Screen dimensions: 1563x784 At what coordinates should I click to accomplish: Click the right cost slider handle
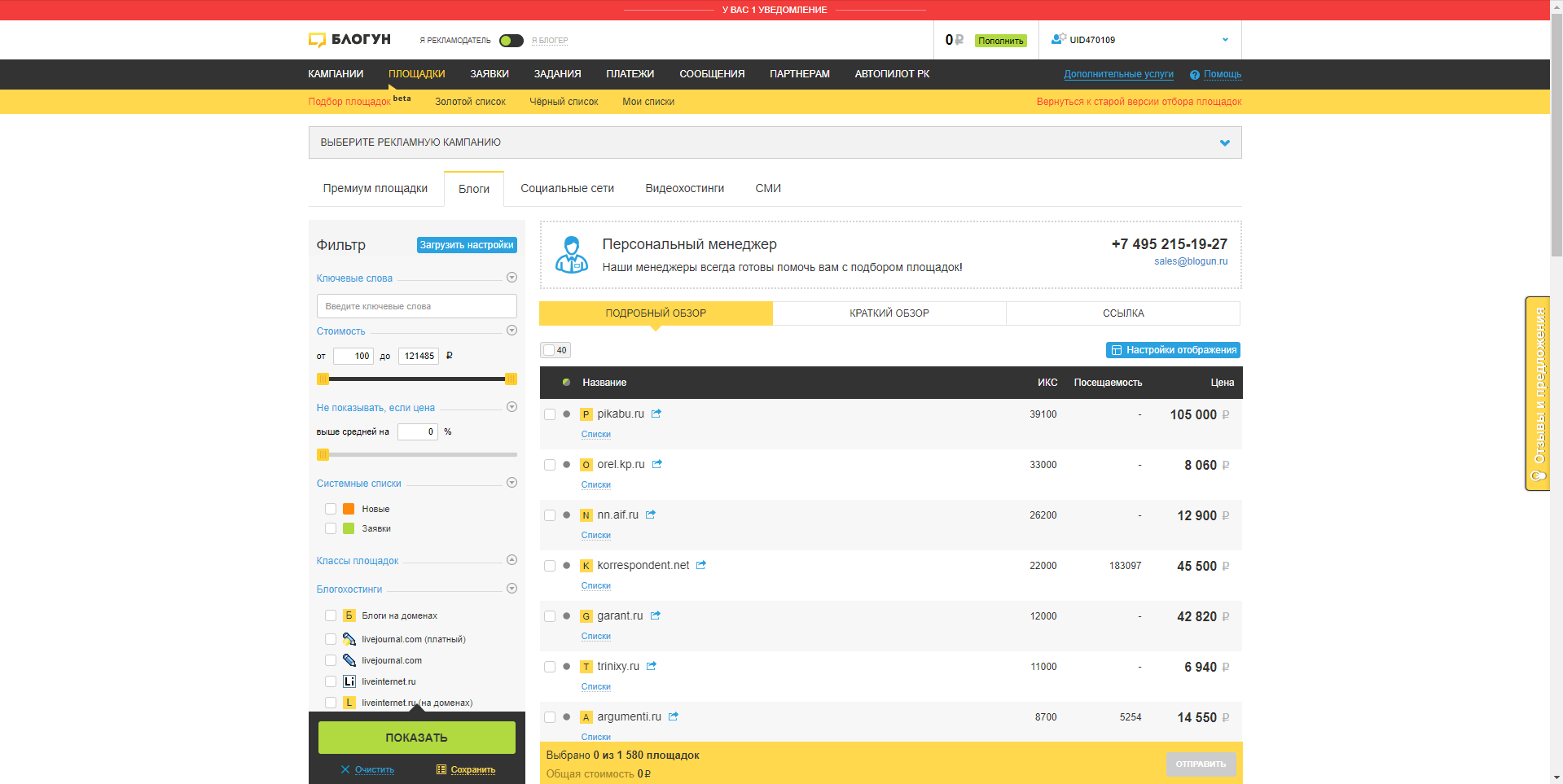click(x=511, y=379)
